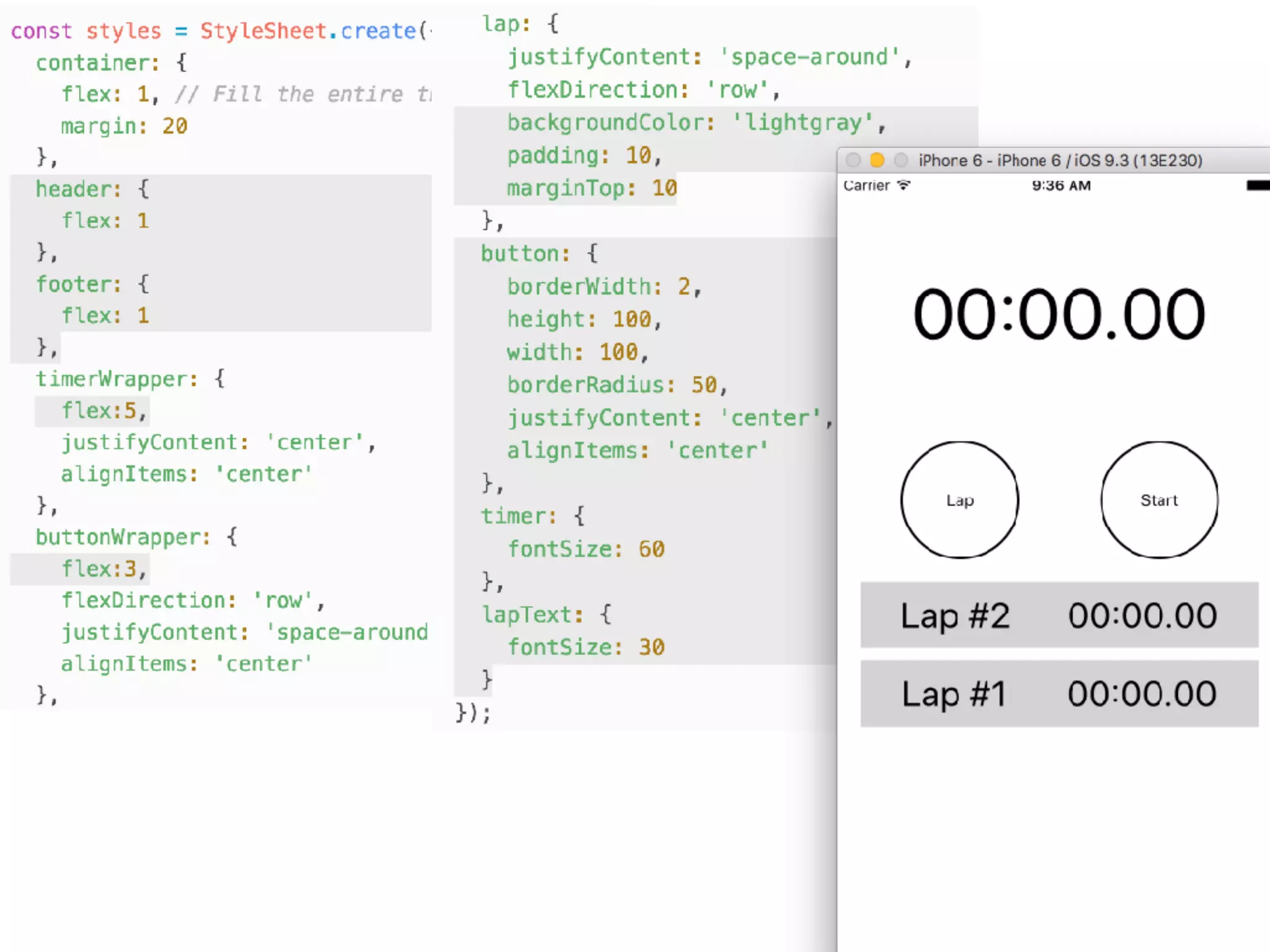Click the Carrier text in the status bar
This screenshot has width=1270, height=952.
pyautogui.click(x=866, y=185)
